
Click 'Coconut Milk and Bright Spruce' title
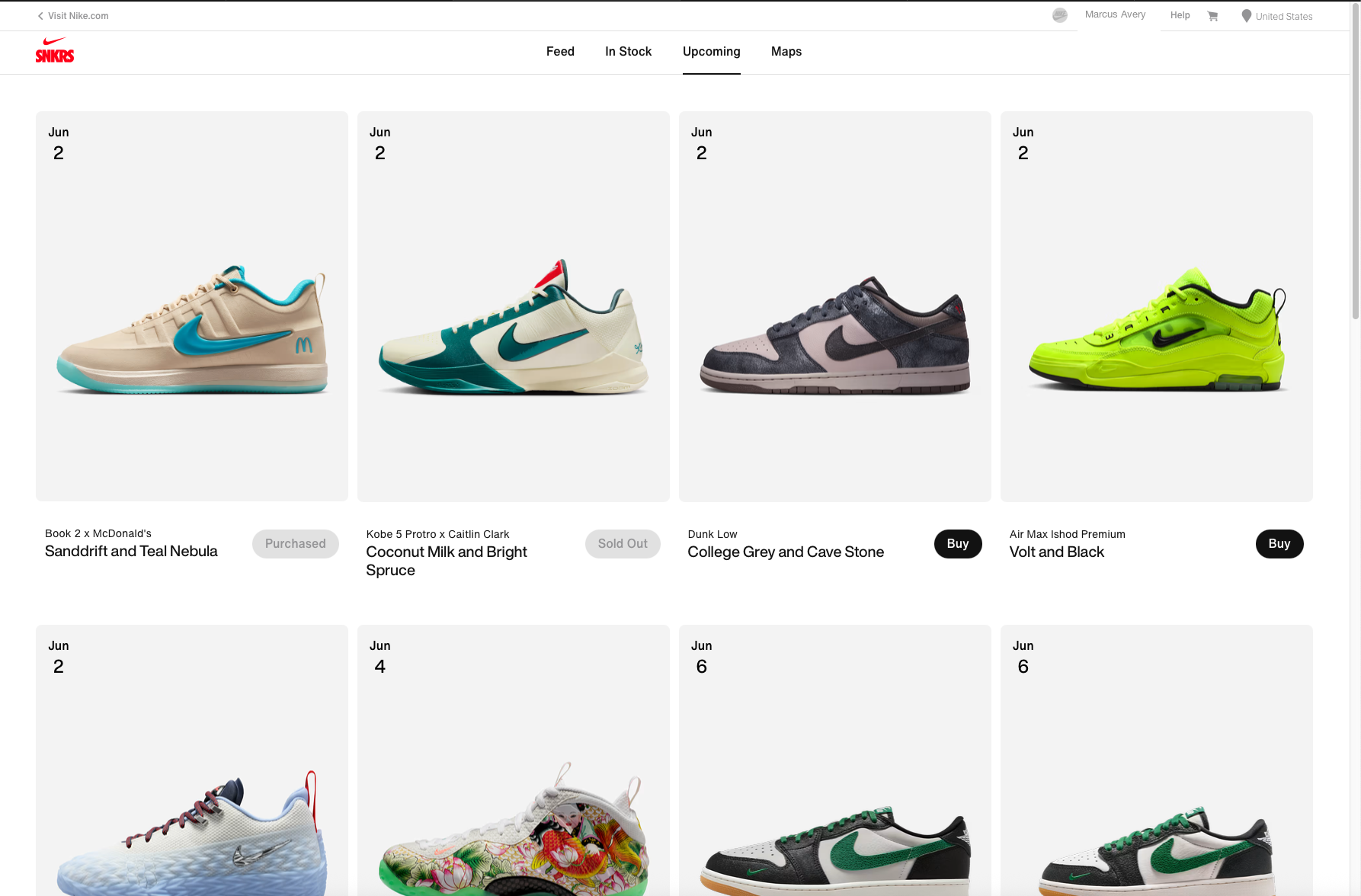click(x=447, y=562)
